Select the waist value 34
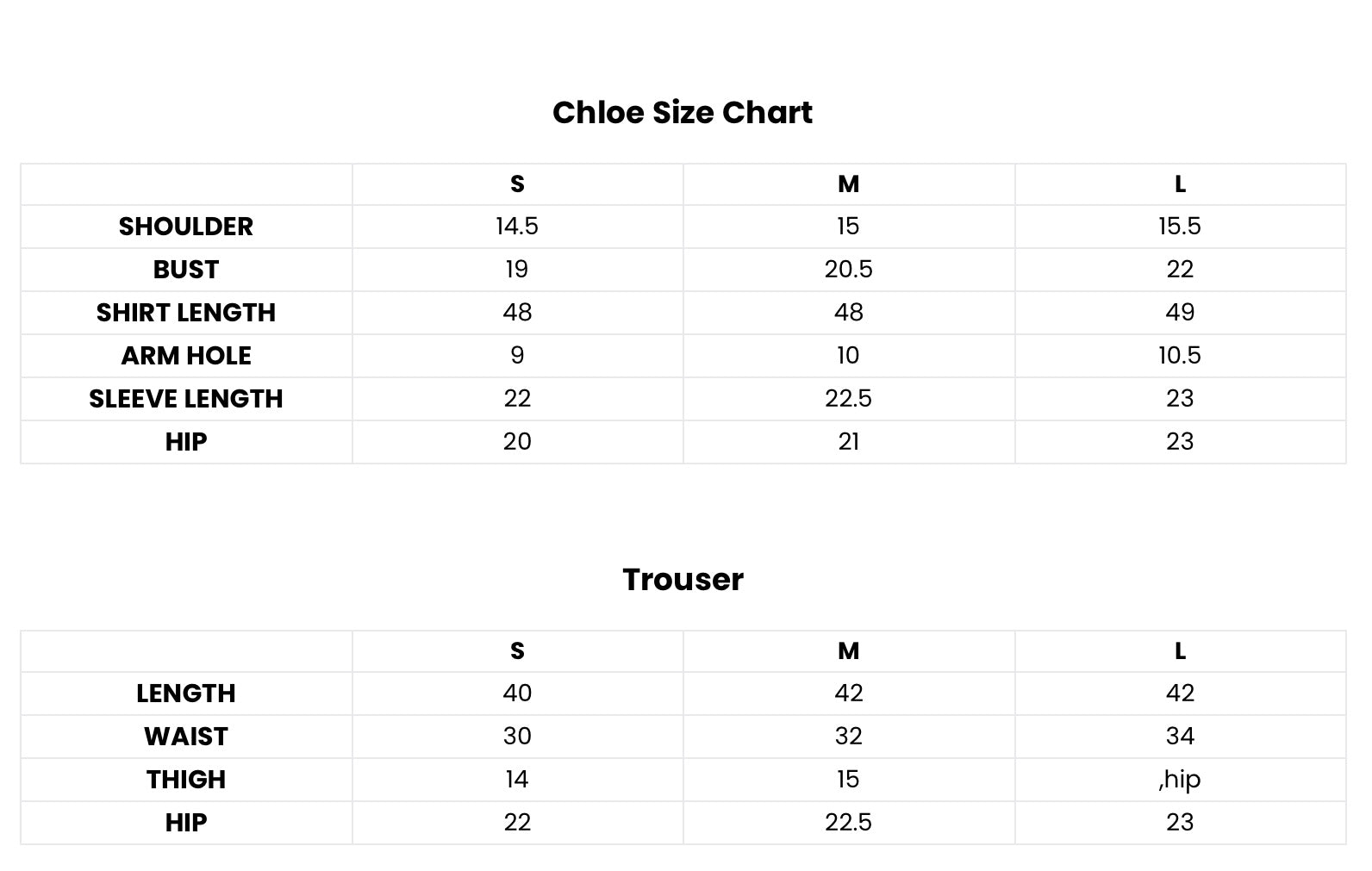The width and height of the screenshot is (1372, 871). click(1179, 737)
